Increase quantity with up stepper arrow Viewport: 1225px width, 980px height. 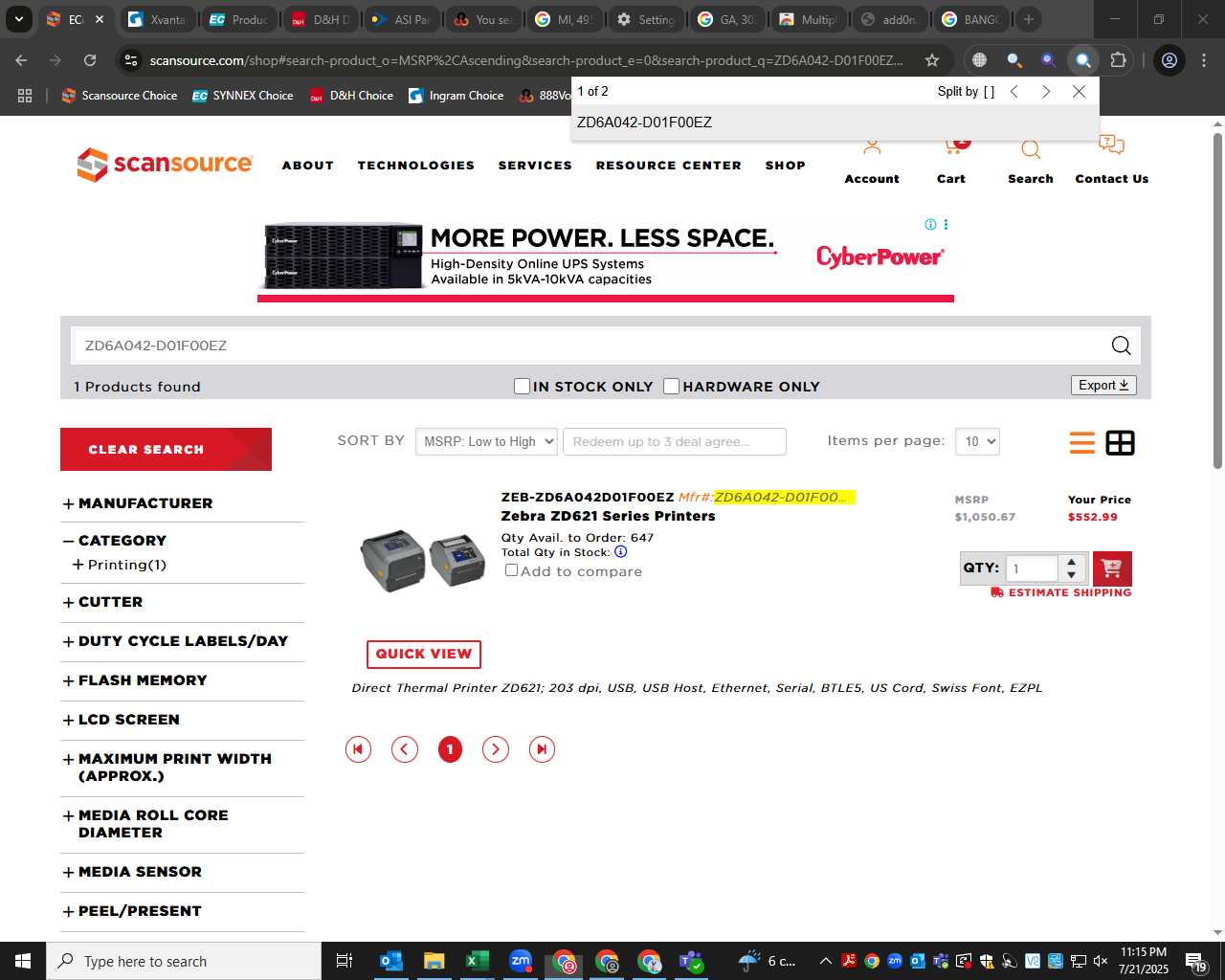click(1072, 562)
